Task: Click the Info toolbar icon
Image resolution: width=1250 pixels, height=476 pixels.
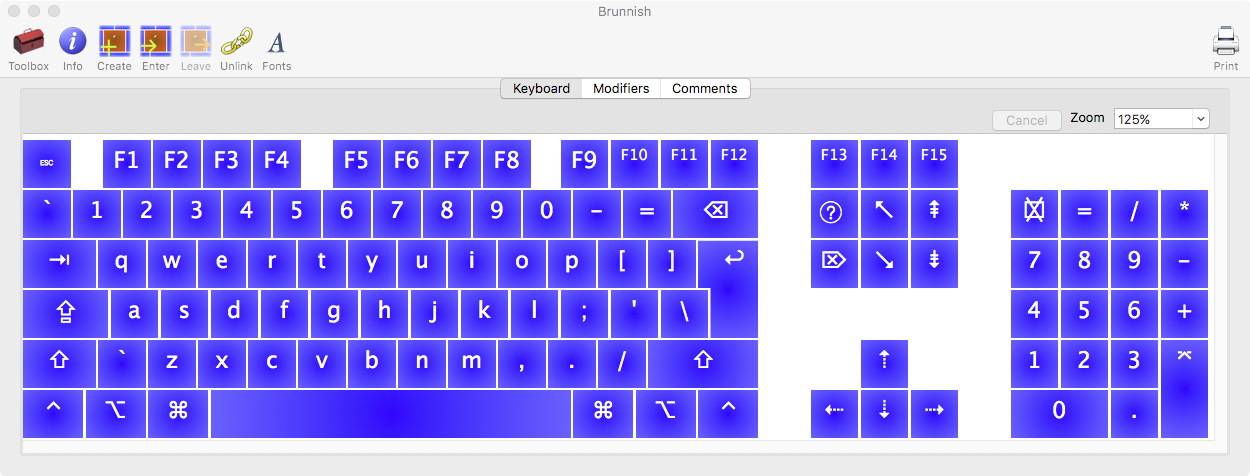Action: (72, 42)
